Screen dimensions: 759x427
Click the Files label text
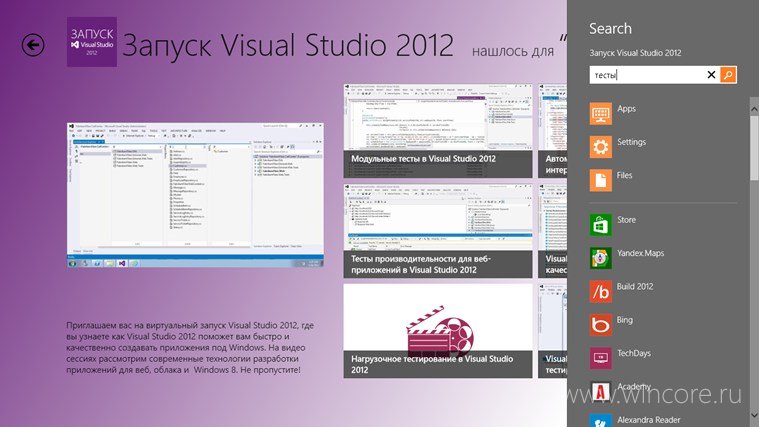(624, 175)
